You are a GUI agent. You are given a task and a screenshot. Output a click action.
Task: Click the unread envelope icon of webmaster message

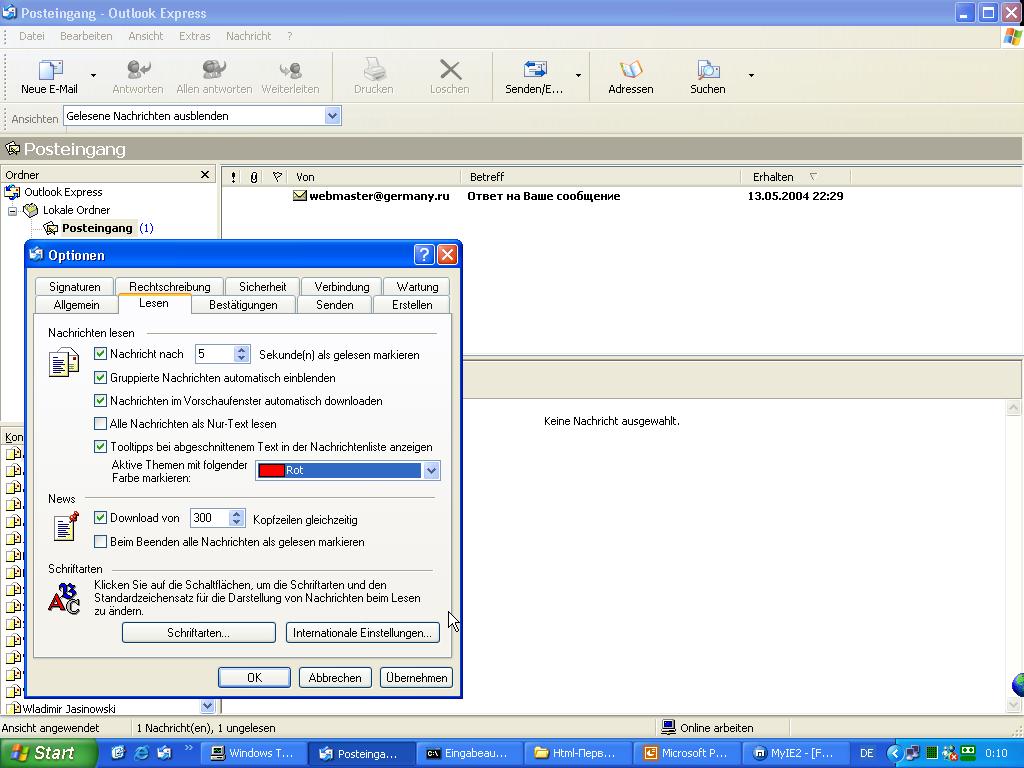300,196
